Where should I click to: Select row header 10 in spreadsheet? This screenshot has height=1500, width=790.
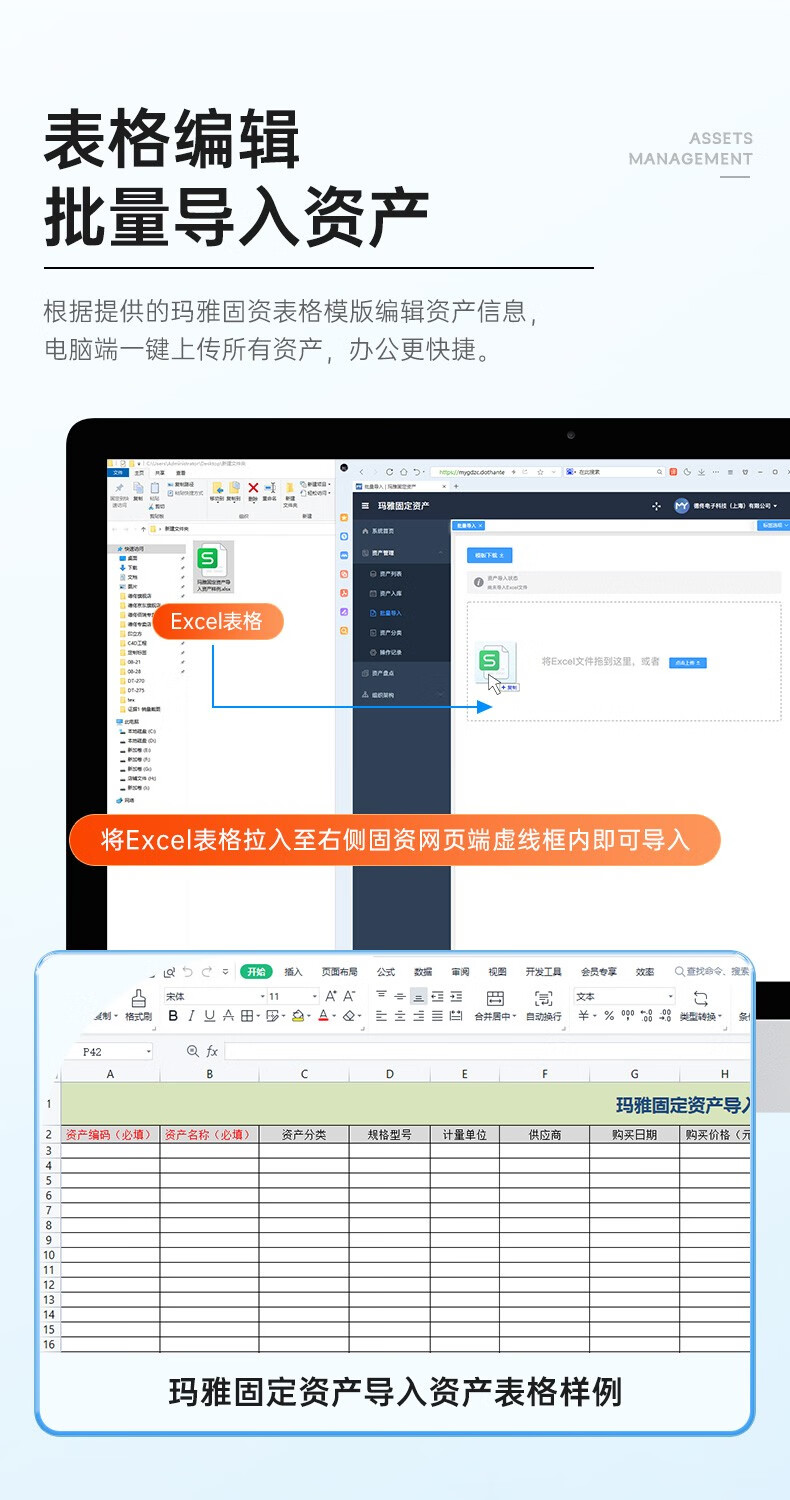pos(48,1255)
